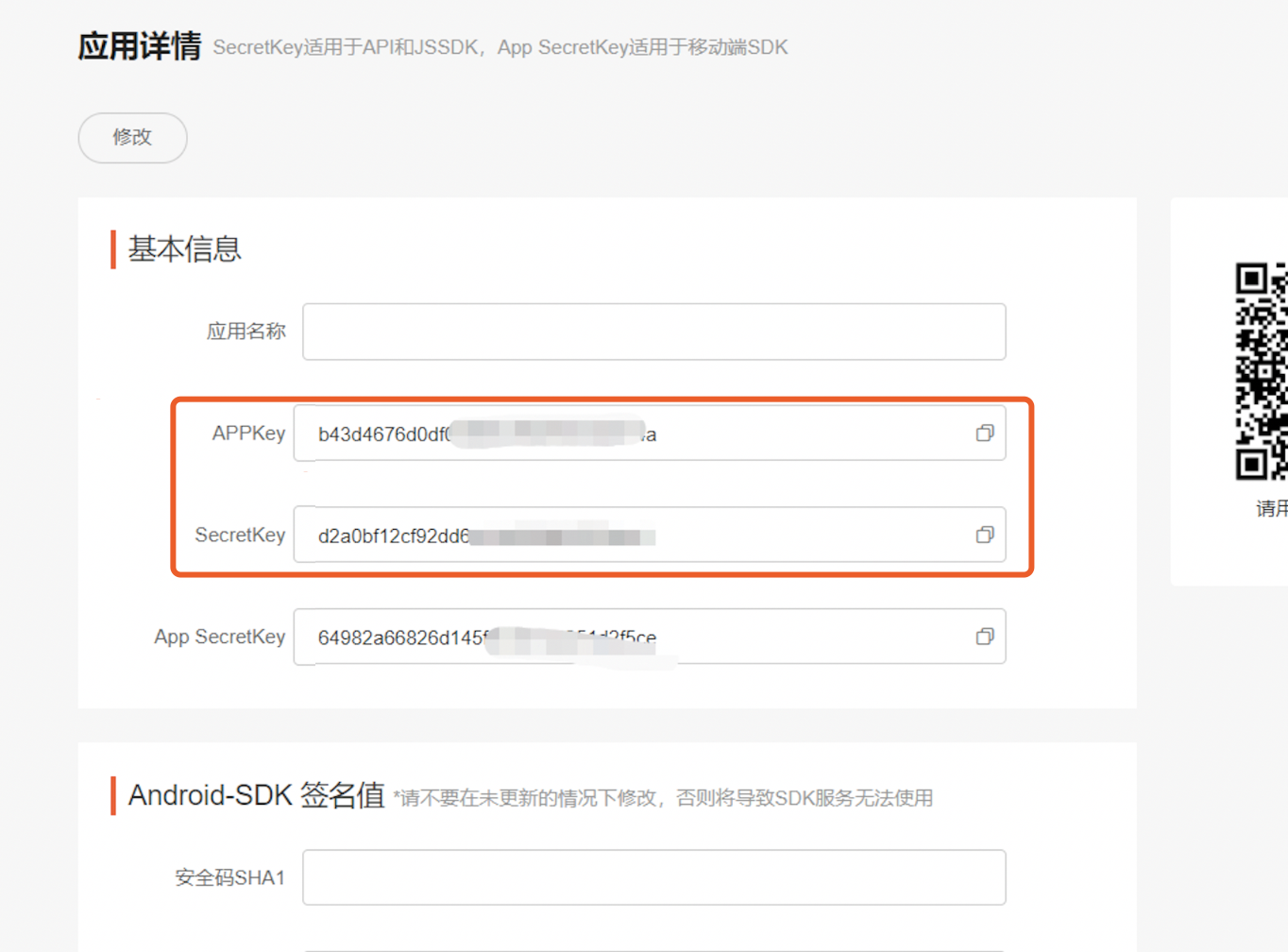
Task: Select the SecretKey text field
Action: (803, 535)
